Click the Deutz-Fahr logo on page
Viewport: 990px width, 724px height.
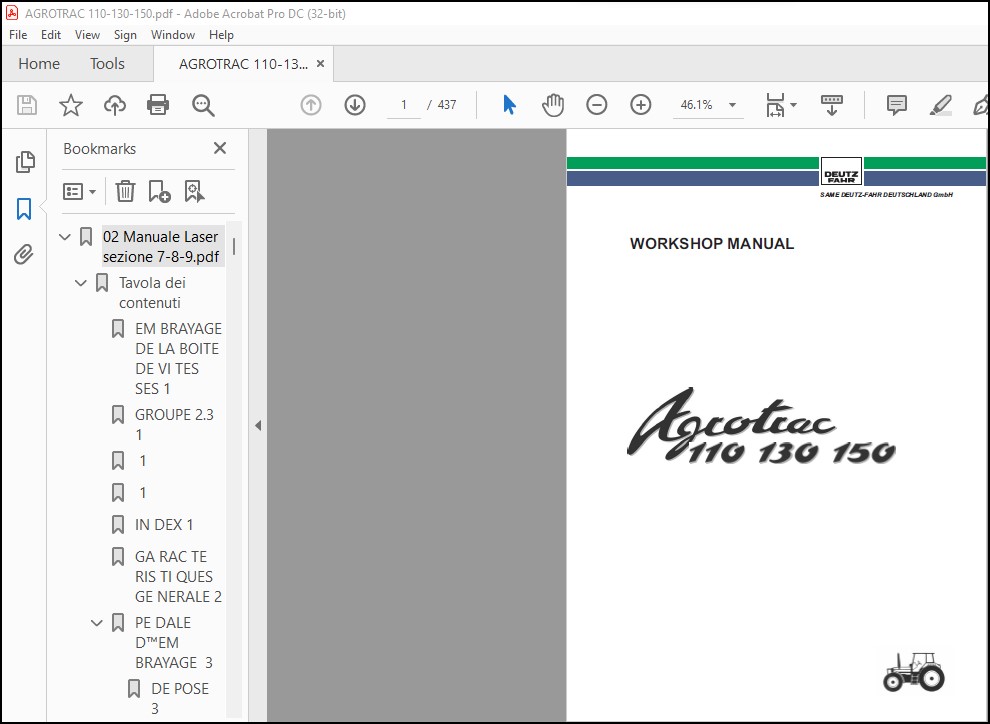click(x=841, y=171)
